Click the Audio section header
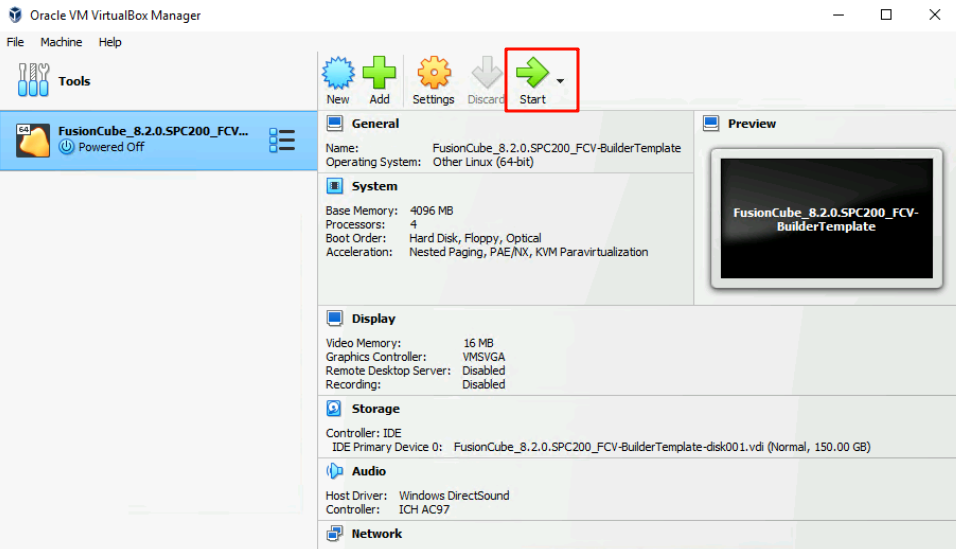 click(368, 471)
